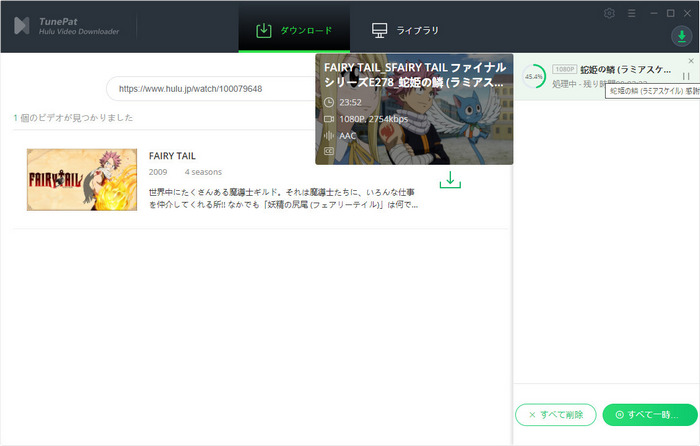
Task: Click the 45.4% progress circle
Action: (x=534, y=76)
